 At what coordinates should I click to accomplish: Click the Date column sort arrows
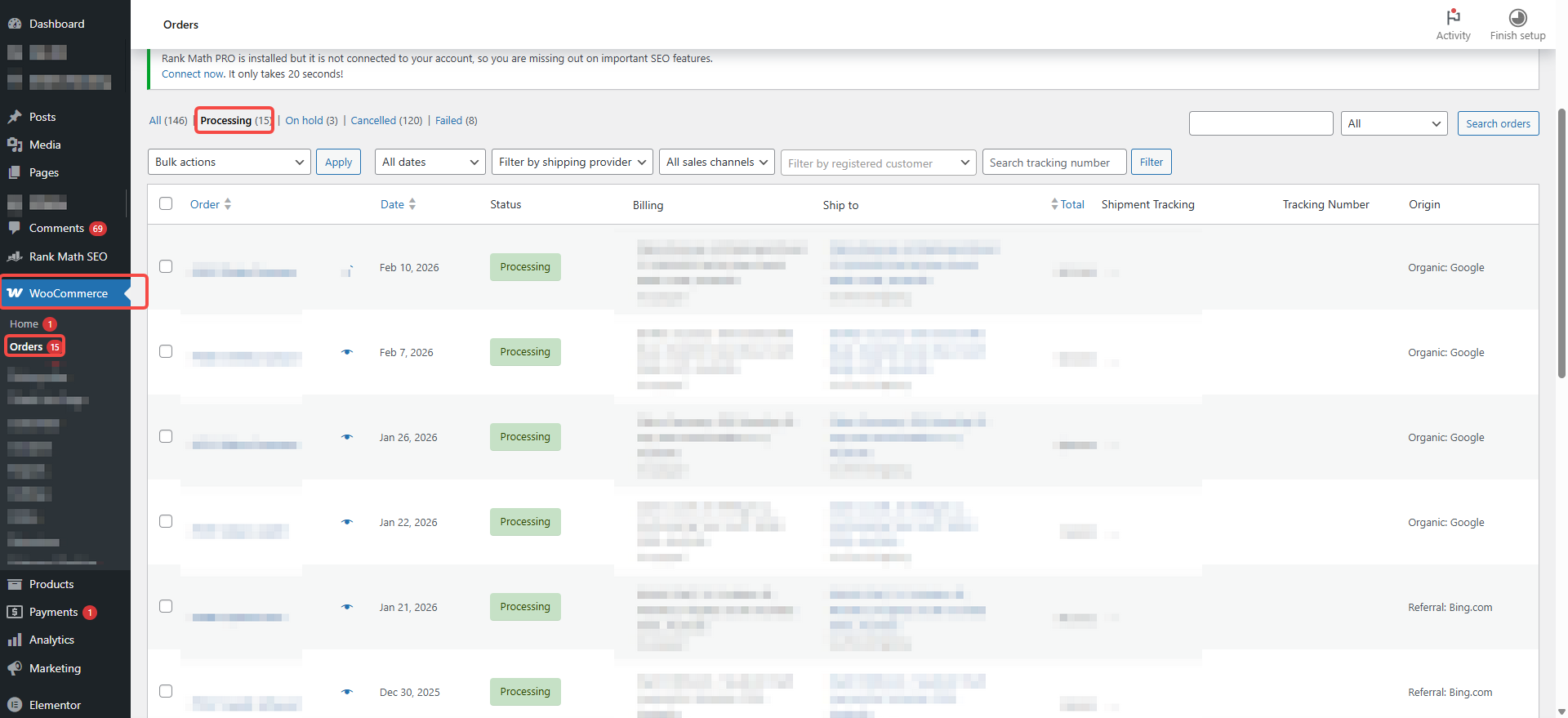[412, 204]
